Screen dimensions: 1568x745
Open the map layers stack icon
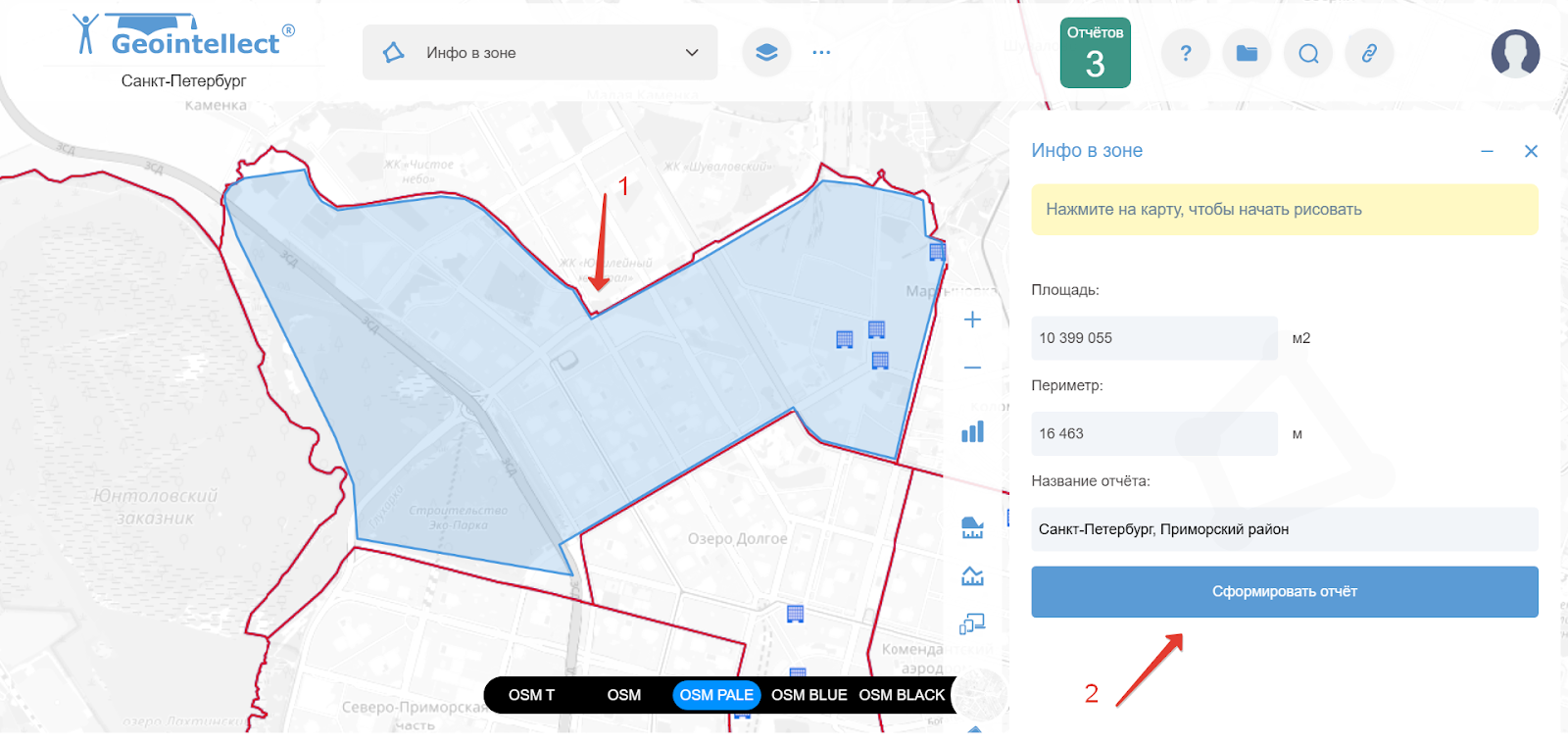(766, 53)
